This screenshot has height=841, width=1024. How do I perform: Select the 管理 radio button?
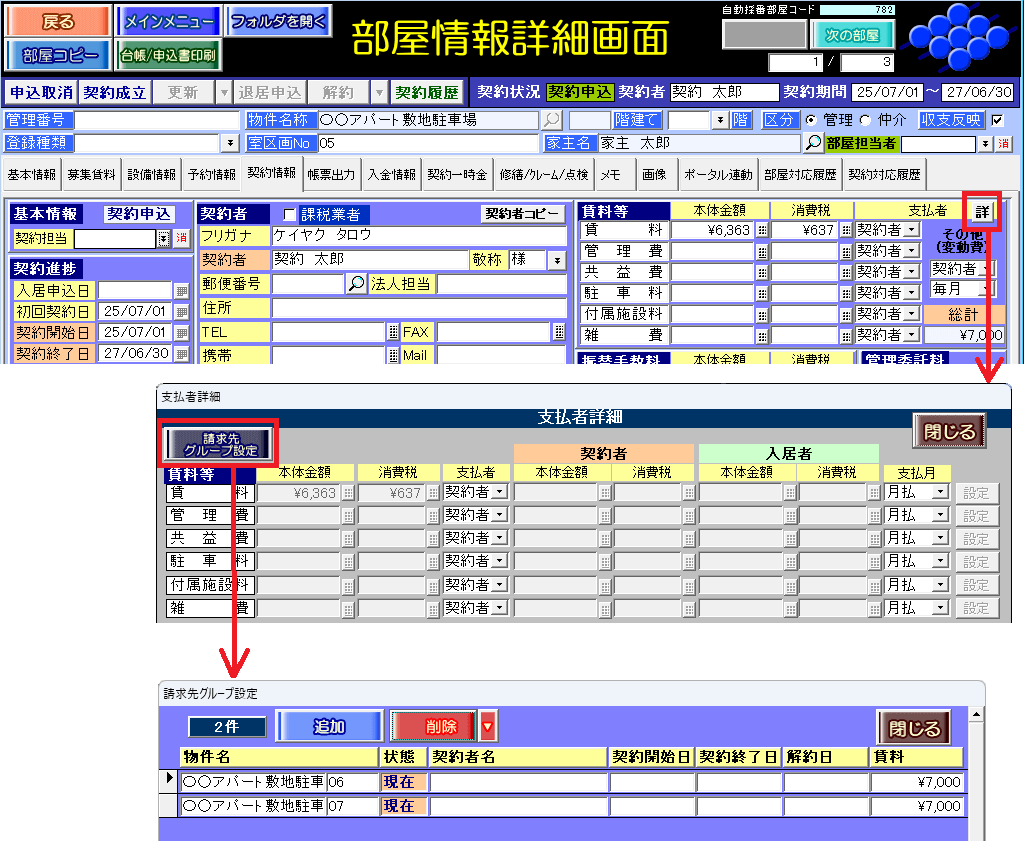point(812,120)
